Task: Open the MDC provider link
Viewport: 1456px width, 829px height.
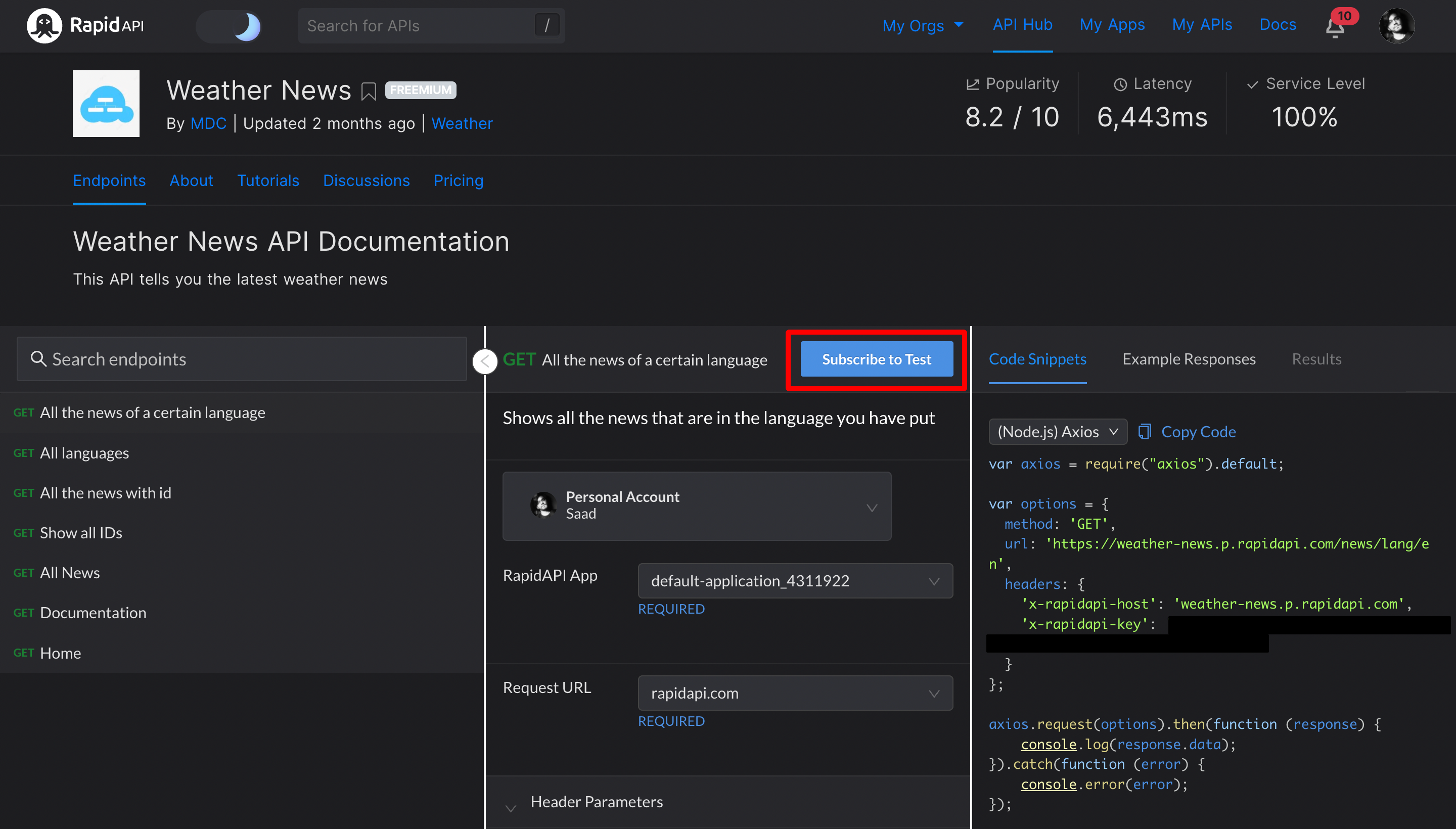Action: pyautogui.click(x=208, y=123)
